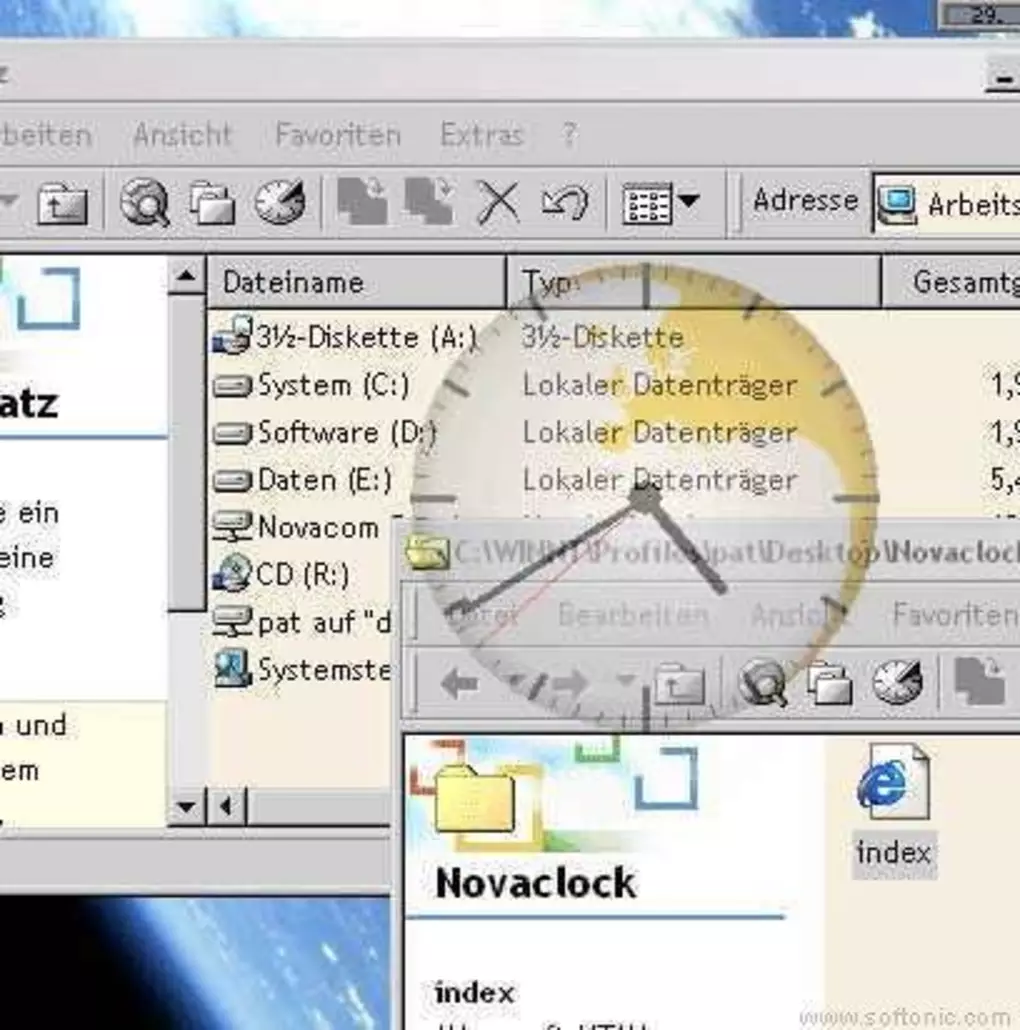
Task: Select the 3½-Diskette (A:) drive
Action: click(345, 338)
